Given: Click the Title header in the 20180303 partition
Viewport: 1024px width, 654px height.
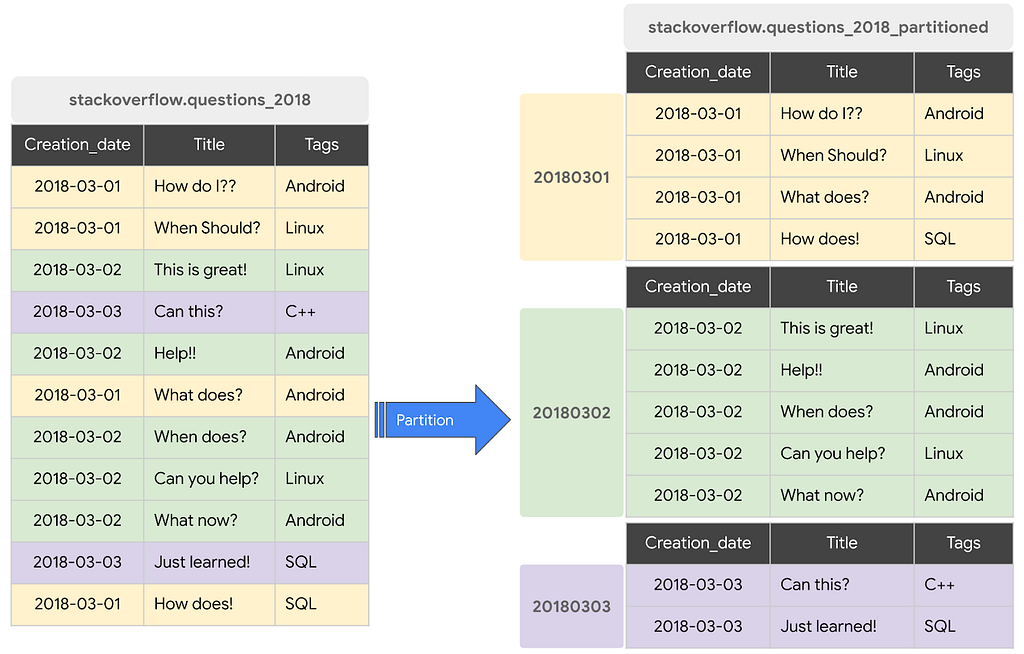Looking at the screenshot, I should click(841, 543).
